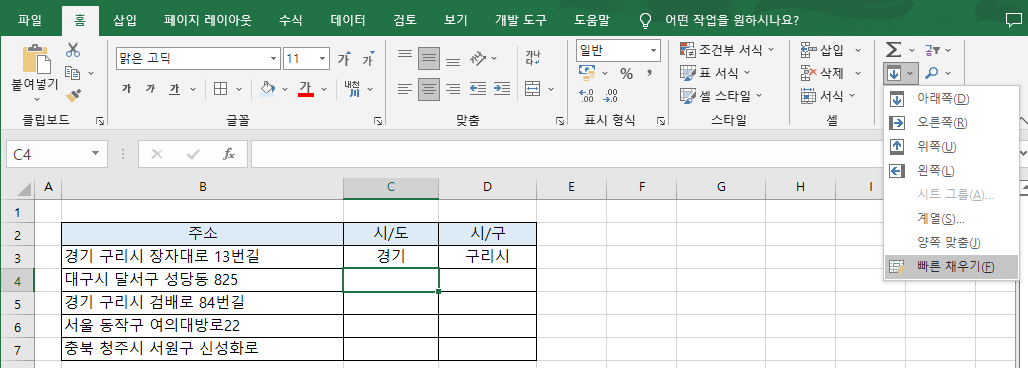The image size is (1028, 368).
Task: Select the Format Painter brush icon
Action: click(x=73, y=96)
